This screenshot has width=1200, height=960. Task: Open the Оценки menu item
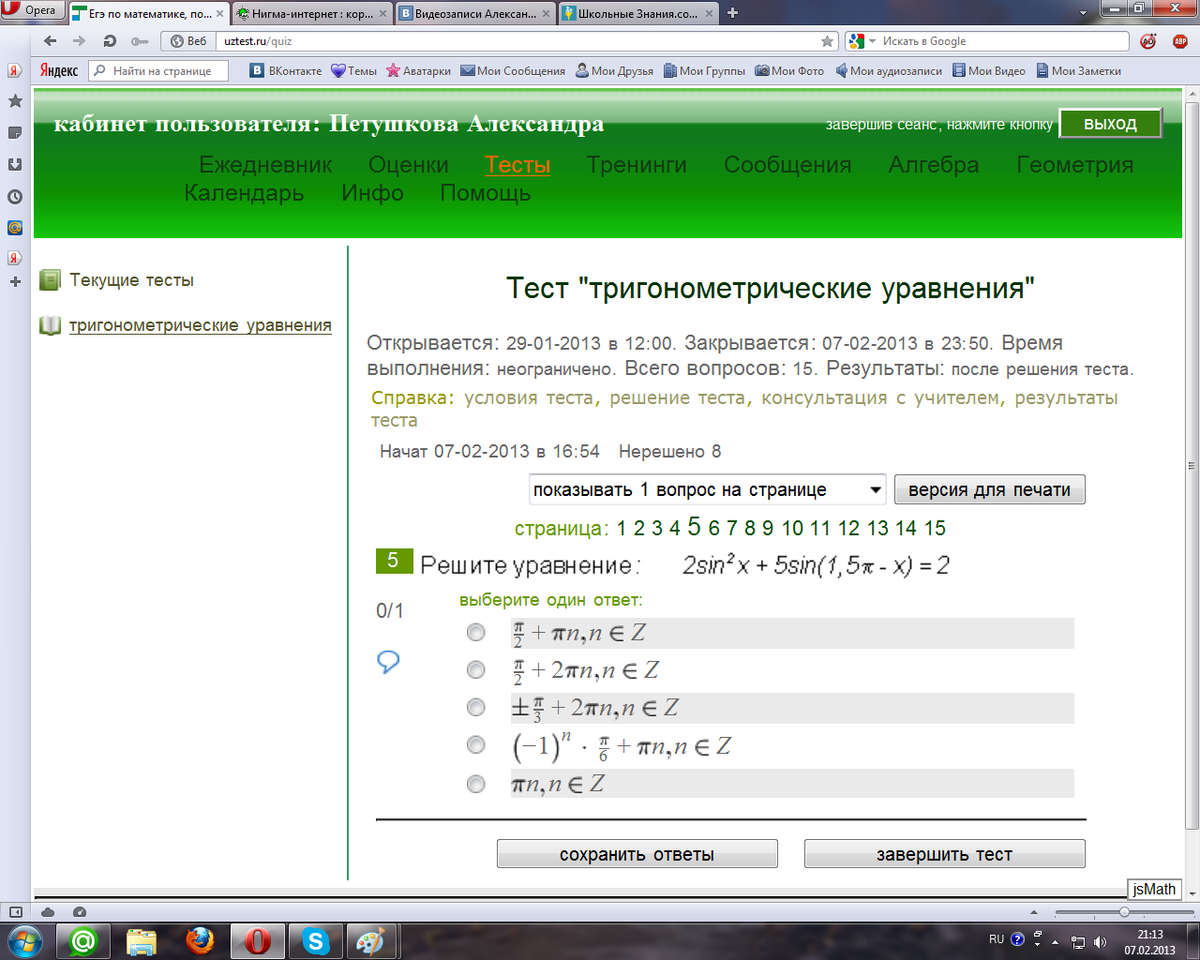click(x=408, y=165)
